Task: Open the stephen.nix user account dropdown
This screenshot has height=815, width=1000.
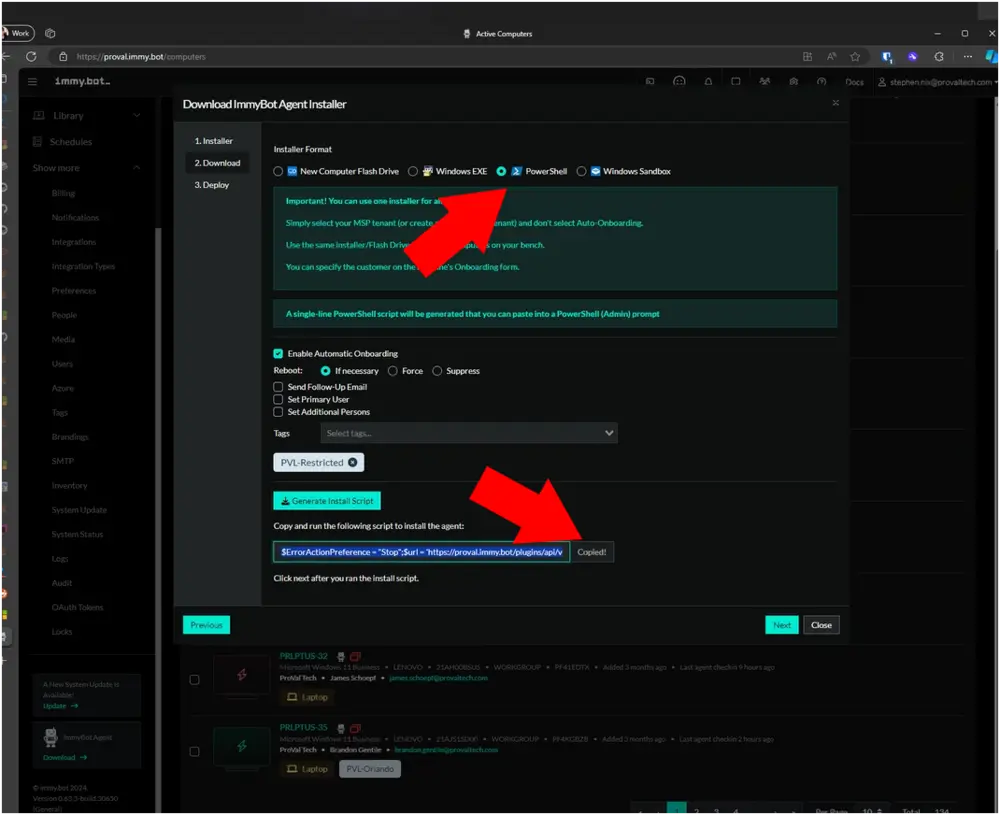Action: pos(938,82)
